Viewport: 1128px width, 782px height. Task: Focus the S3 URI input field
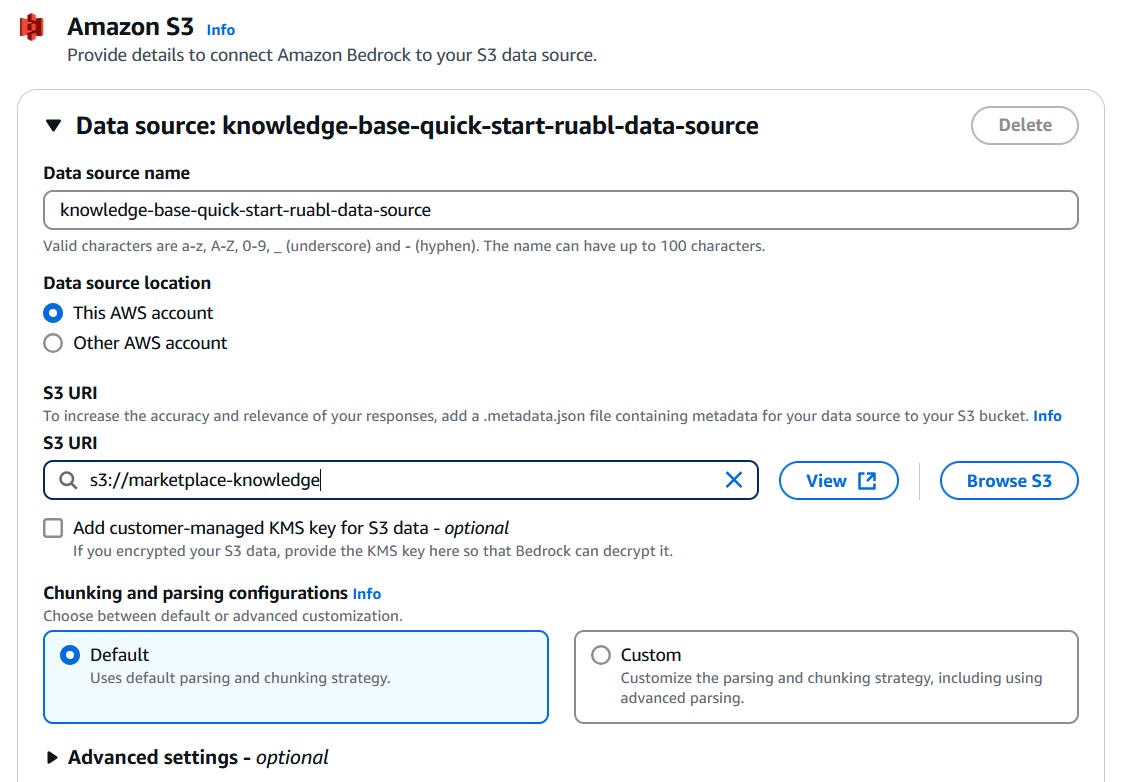click(401, 480)
